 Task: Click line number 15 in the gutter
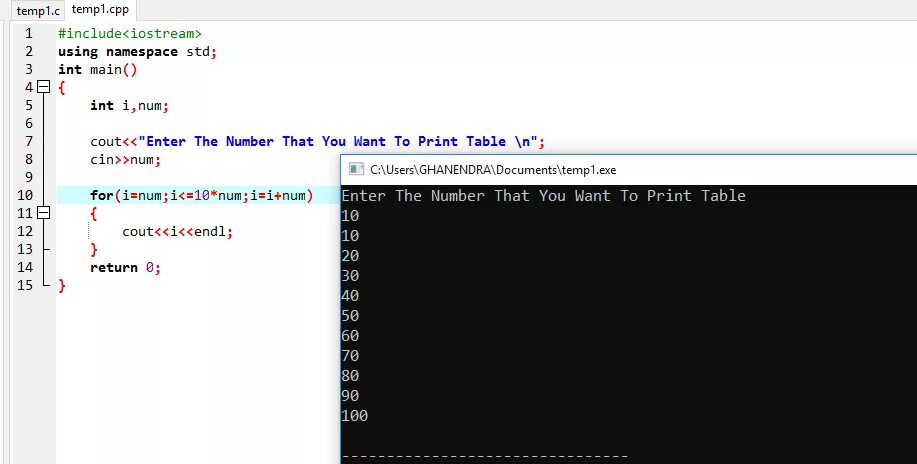(26, 285)
